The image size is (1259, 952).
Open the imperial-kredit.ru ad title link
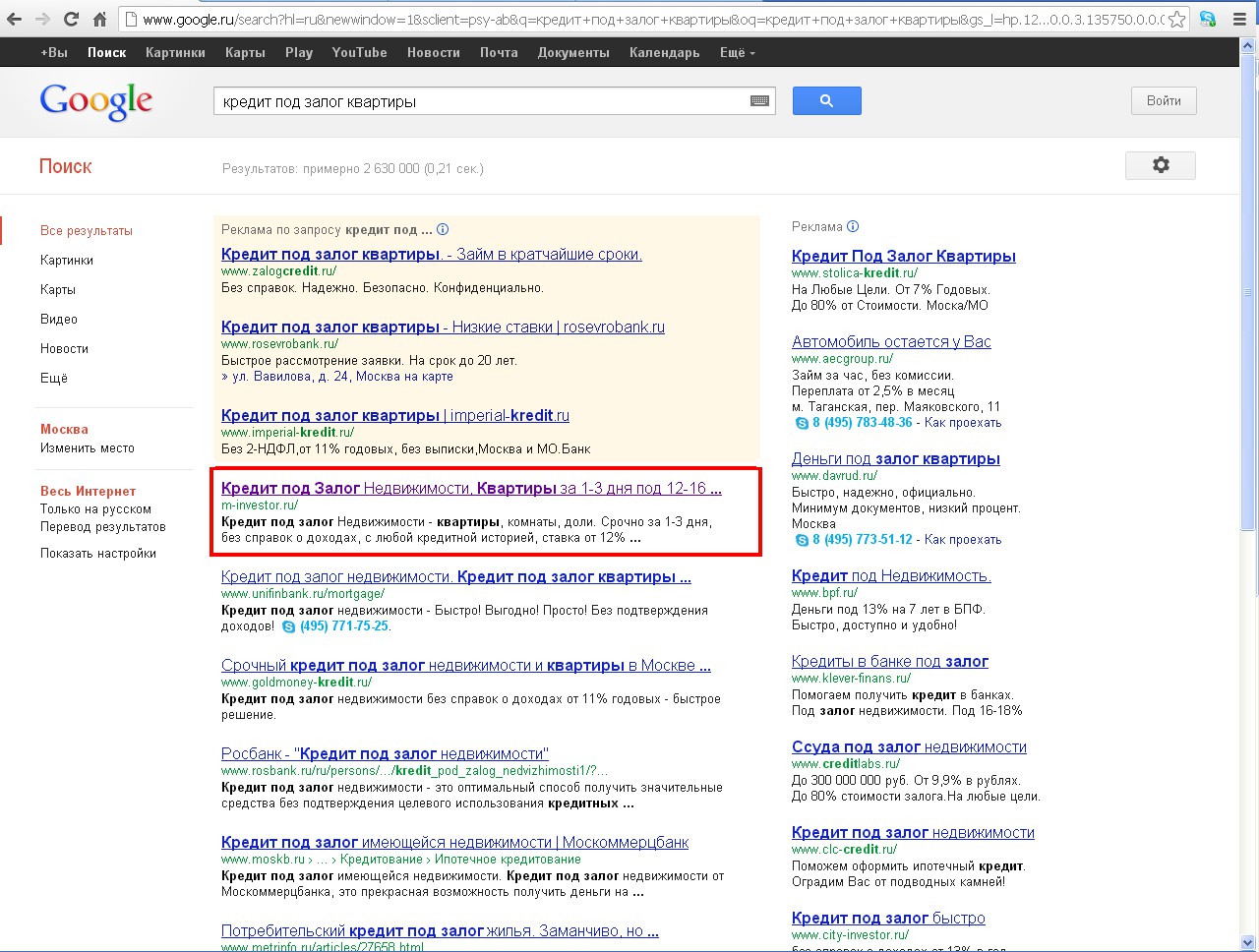tap(395, 415)
